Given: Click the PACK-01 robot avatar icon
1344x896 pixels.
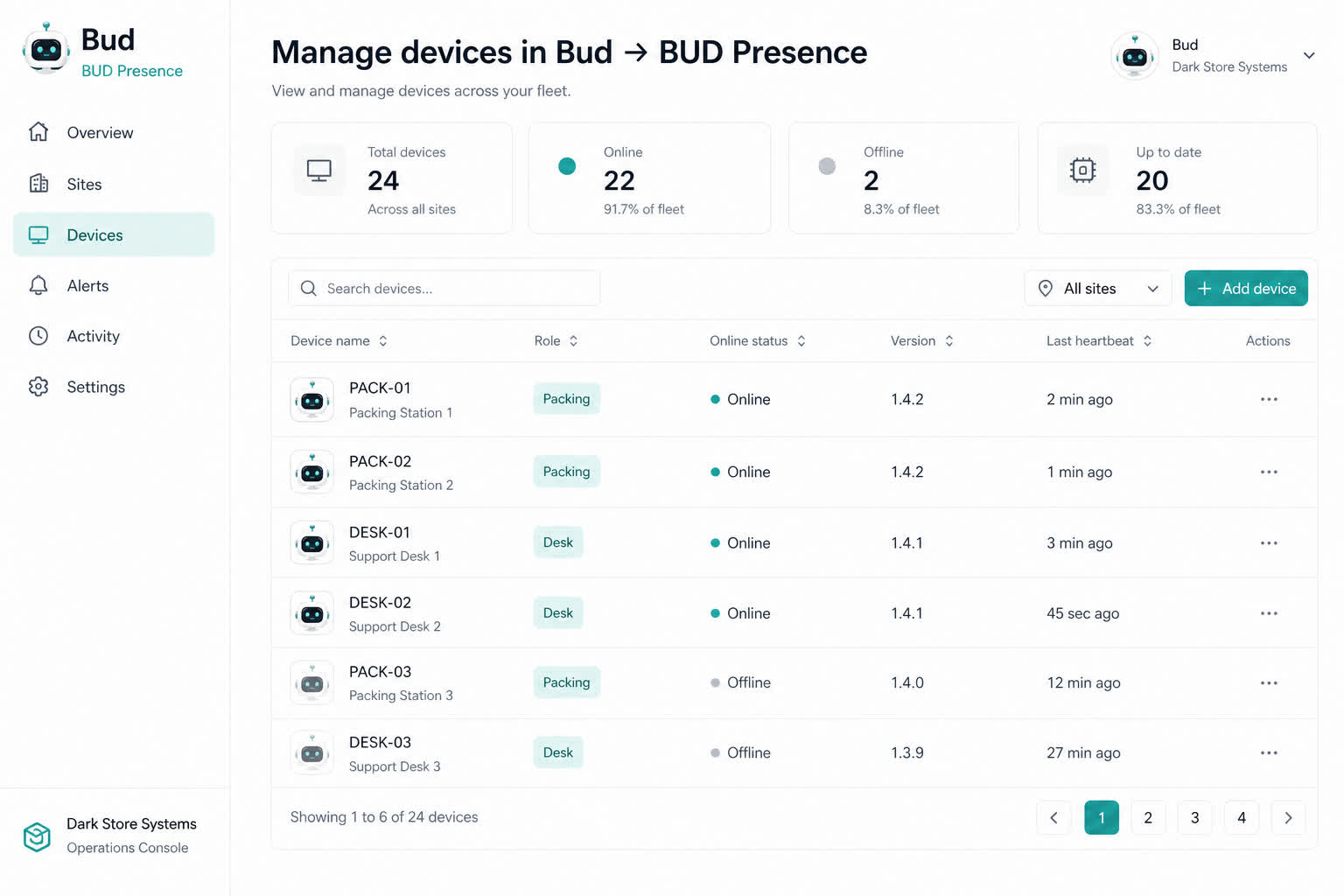Looking at the screenshot, I should pos(312,400).
